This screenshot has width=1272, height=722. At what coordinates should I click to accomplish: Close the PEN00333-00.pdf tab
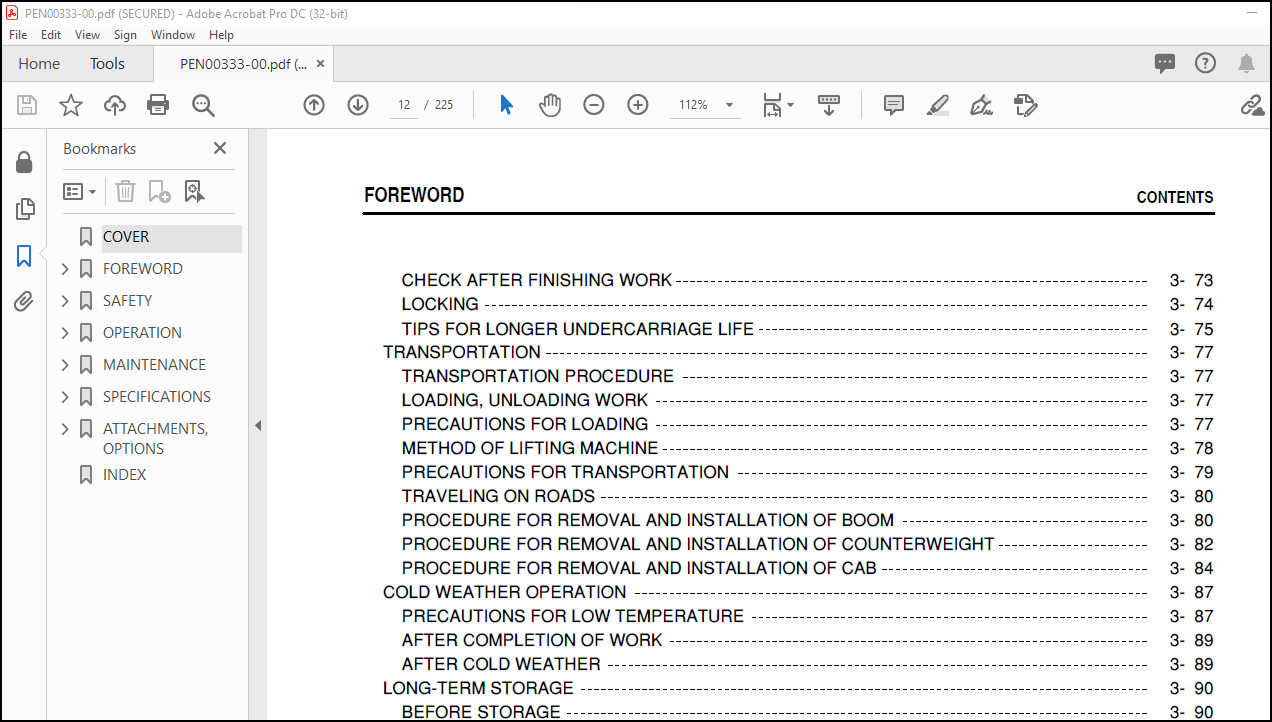tap(321, 63)
